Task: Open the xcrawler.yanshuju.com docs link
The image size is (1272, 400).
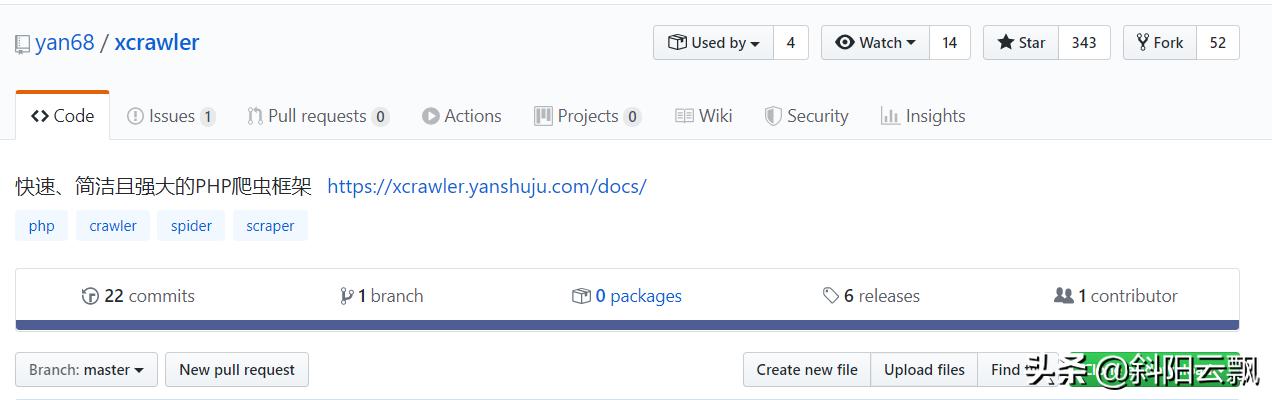Action: pos(487,186)
